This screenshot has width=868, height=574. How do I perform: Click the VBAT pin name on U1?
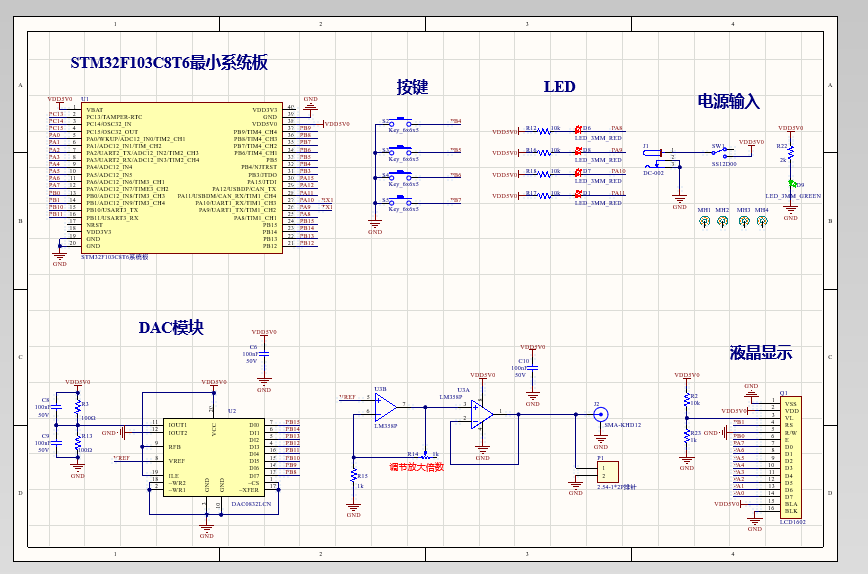[95, 110]
